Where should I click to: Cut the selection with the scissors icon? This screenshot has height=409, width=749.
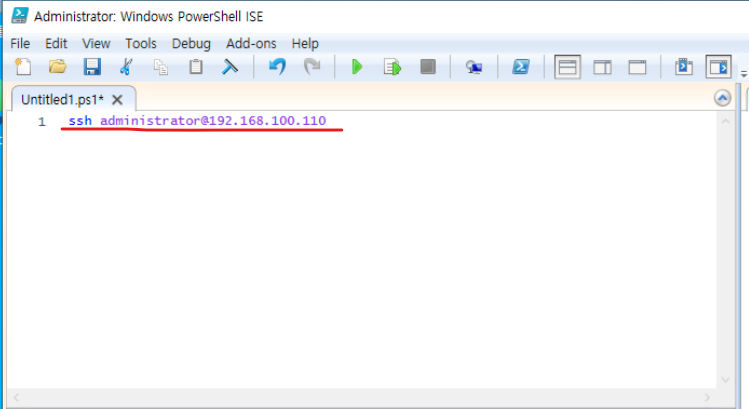click(126, 67)
